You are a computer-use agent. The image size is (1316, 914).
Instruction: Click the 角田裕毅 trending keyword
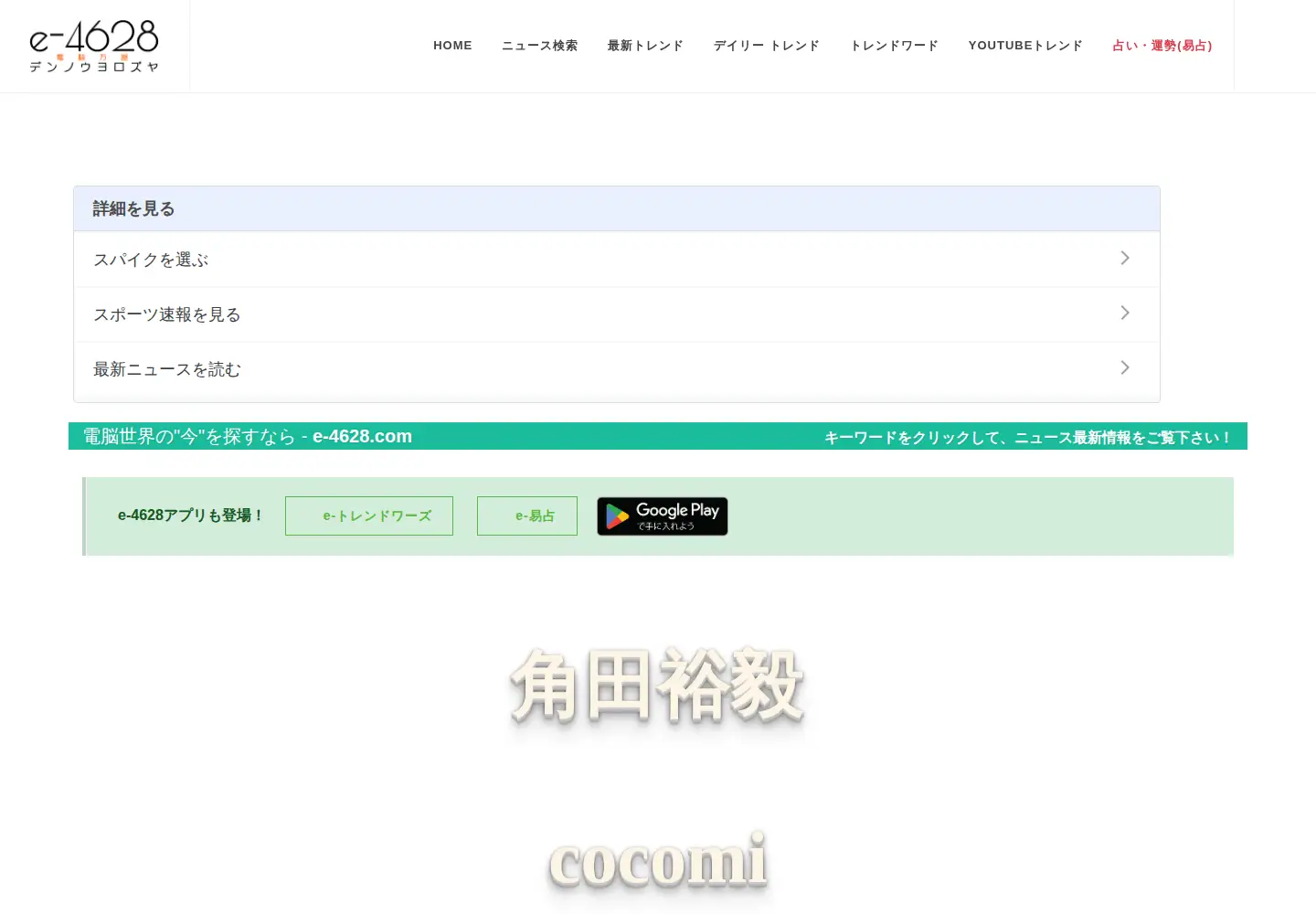[657, 686]
